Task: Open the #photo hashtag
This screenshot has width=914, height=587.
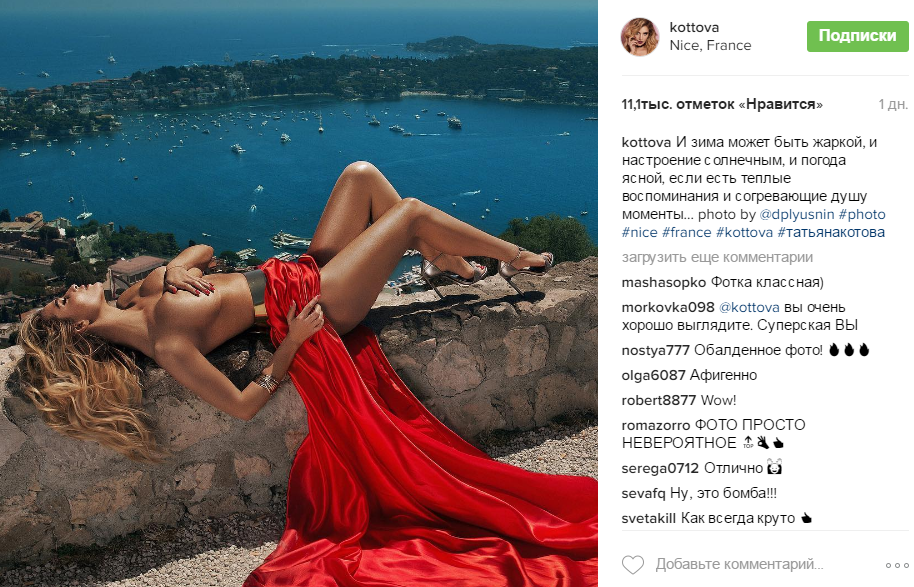Action: (862, 215)
